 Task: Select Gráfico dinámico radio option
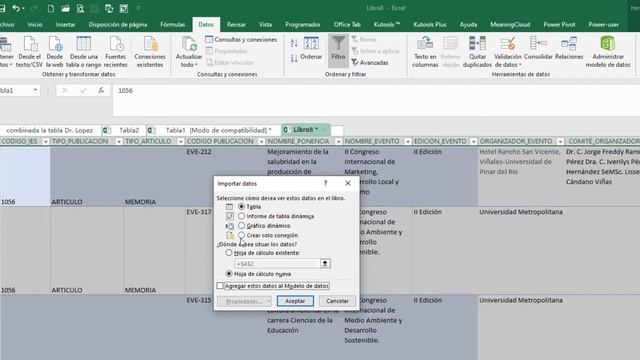click(242, 226)
